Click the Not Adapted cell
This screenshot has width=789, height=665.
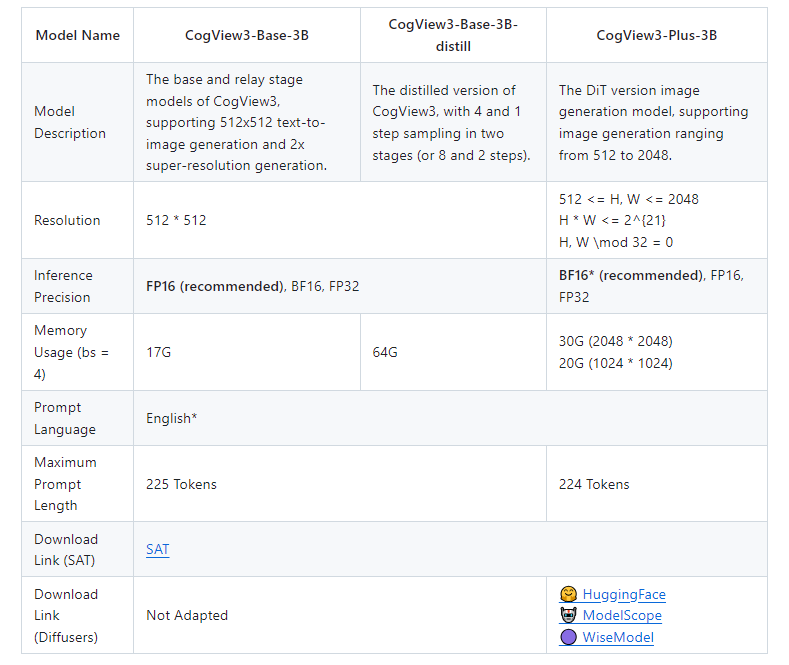[x=340, y=615]
